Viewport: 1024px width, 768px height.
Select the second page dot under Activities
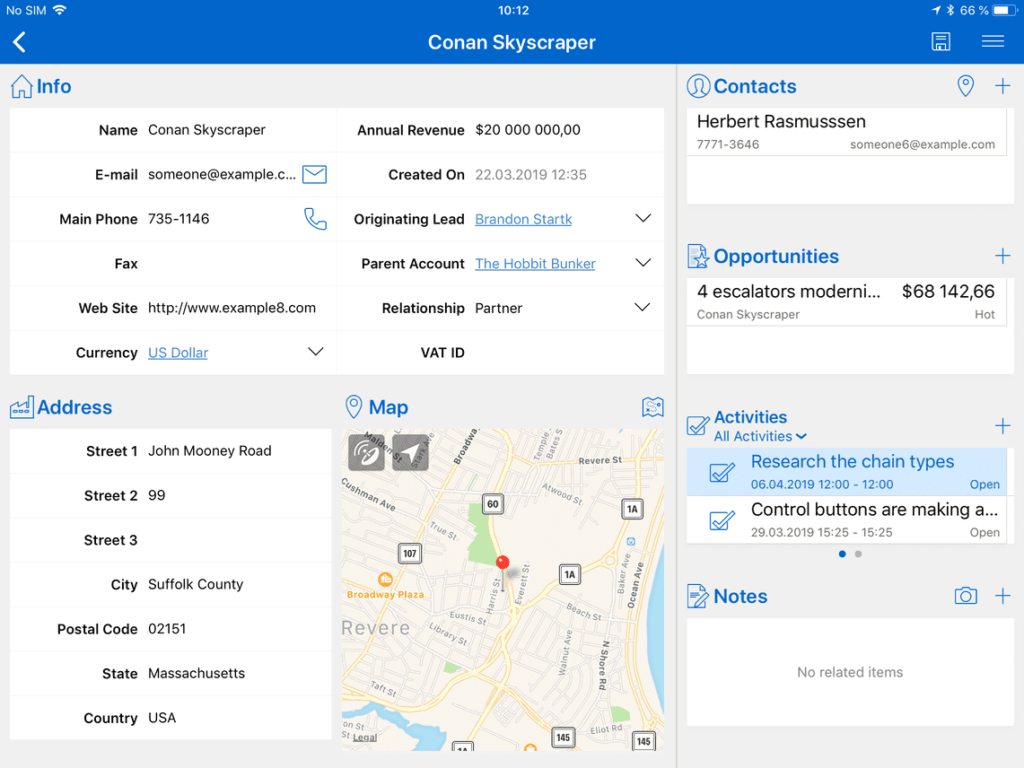(x=858, y=553)
